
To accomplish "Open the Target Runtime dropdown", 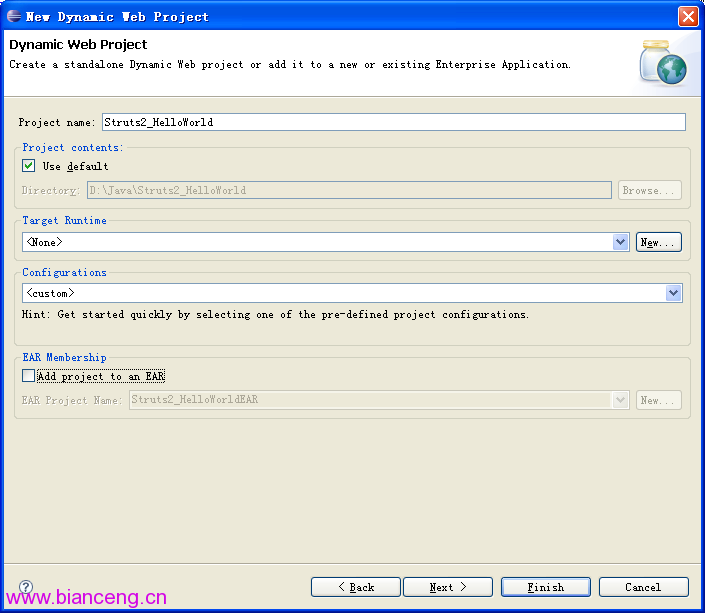I will tap(620, 242).
